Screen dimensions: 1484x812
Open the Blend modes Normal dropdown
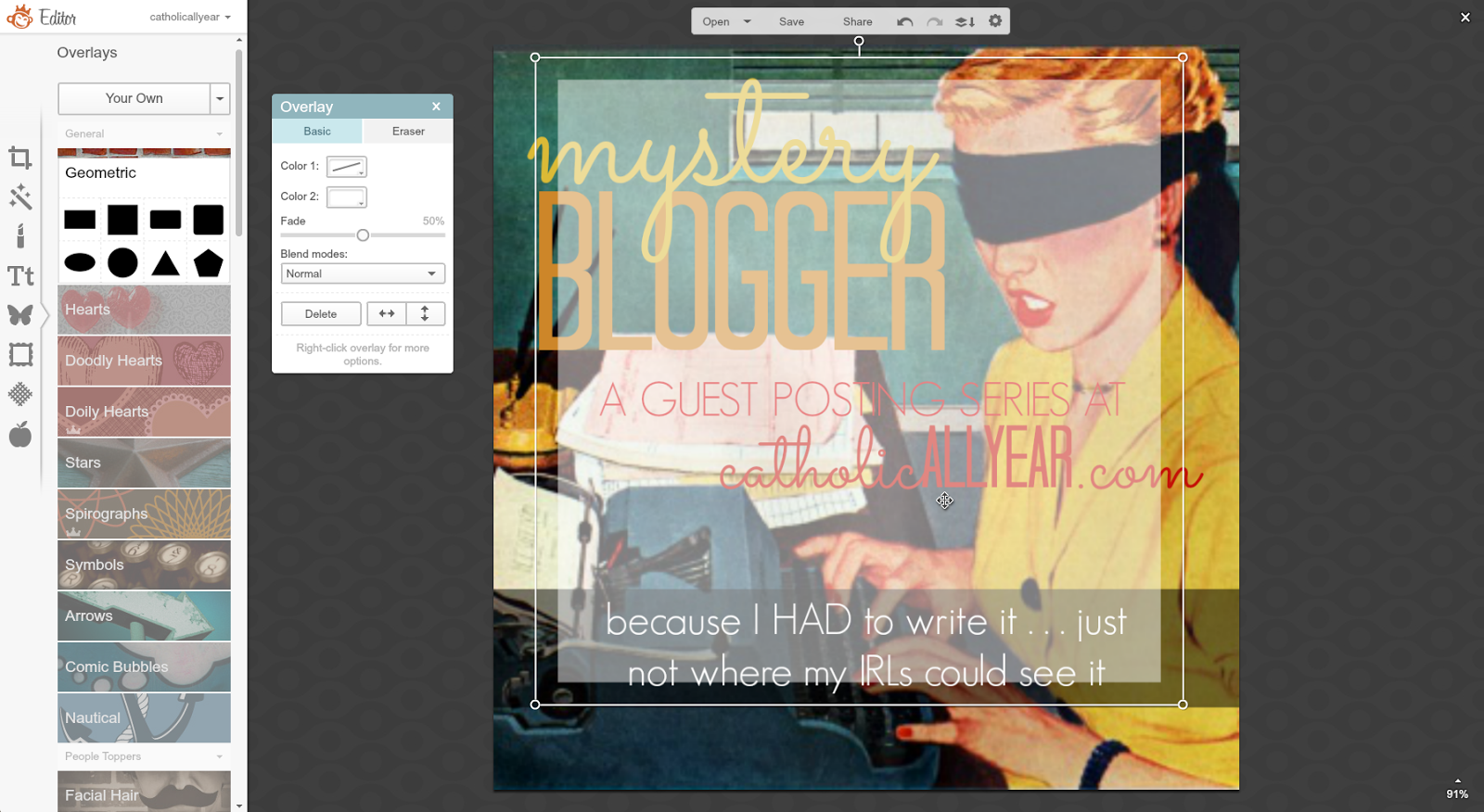click(363, 273)
